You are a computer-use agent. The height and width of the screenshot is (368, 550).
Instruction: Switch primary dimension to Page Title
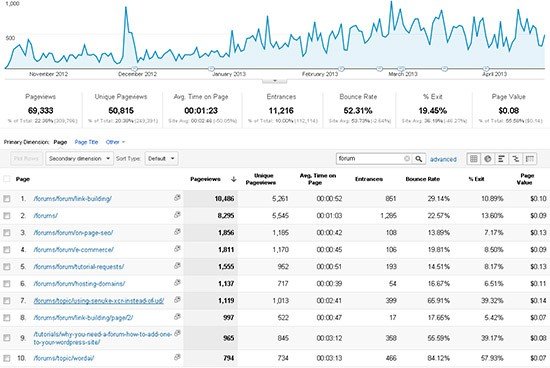point(86,142)
